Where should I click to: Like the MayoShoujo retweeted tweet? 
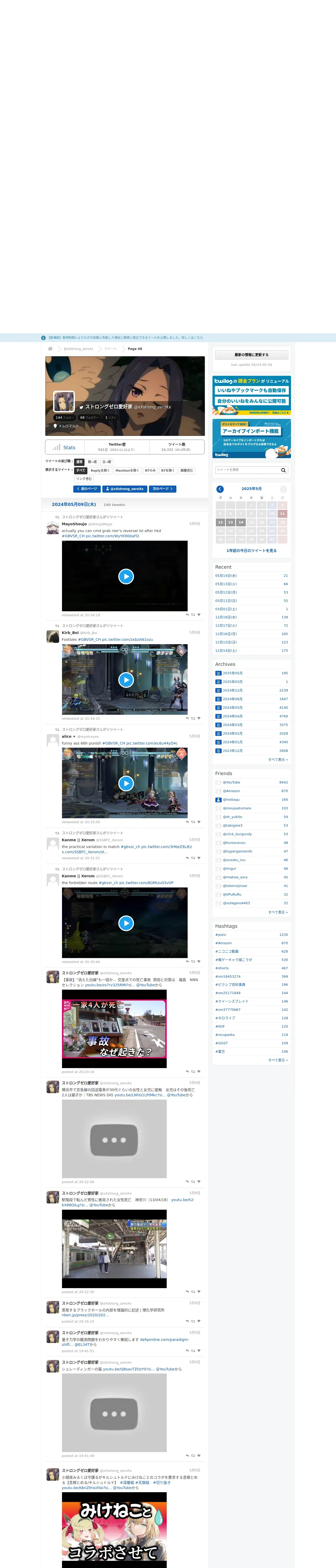click(x=199, y=615)
